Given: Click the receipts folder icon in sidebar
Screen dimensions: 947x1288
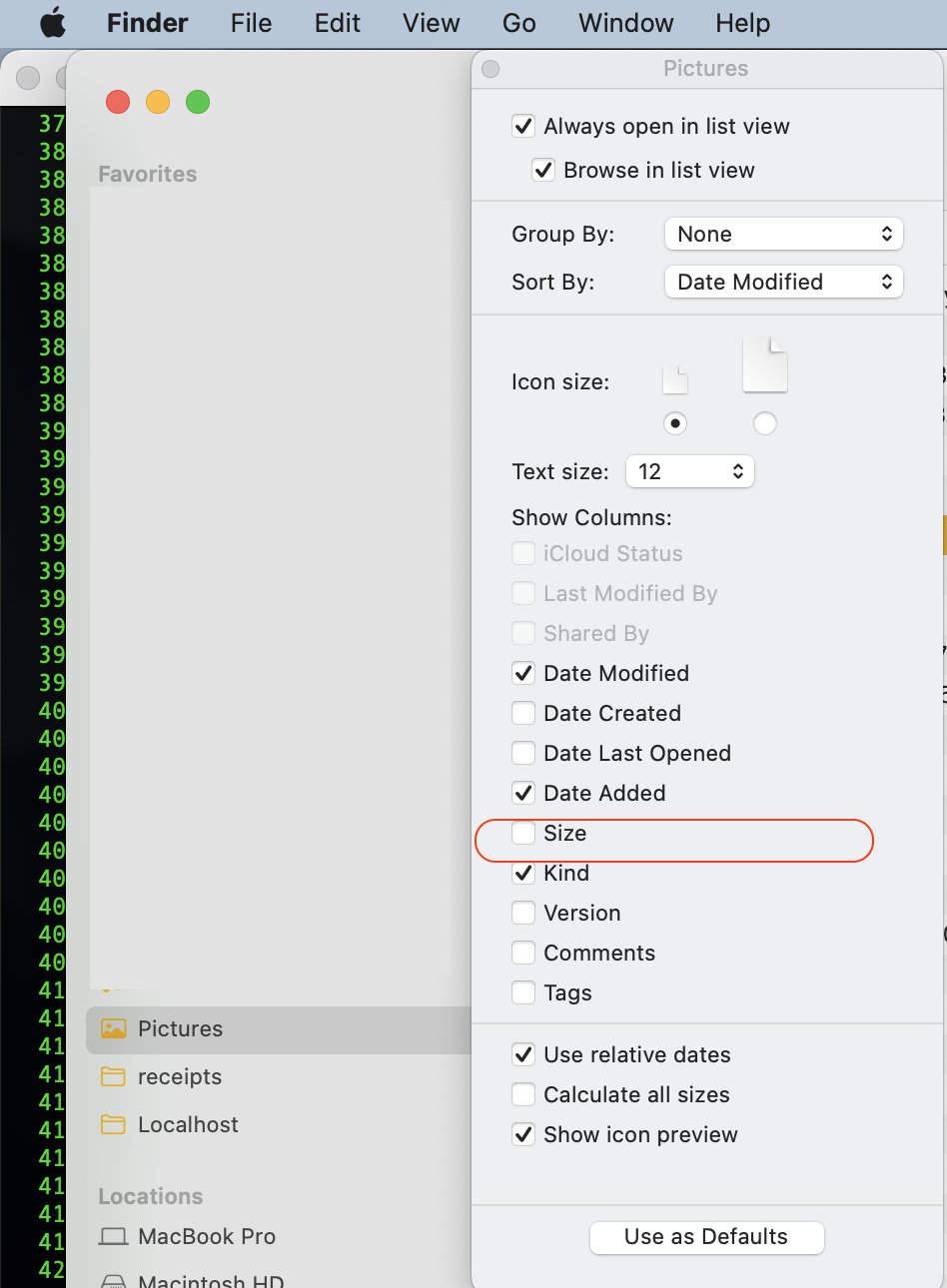Looking at the screenshot, I should tap(114, 1076).
